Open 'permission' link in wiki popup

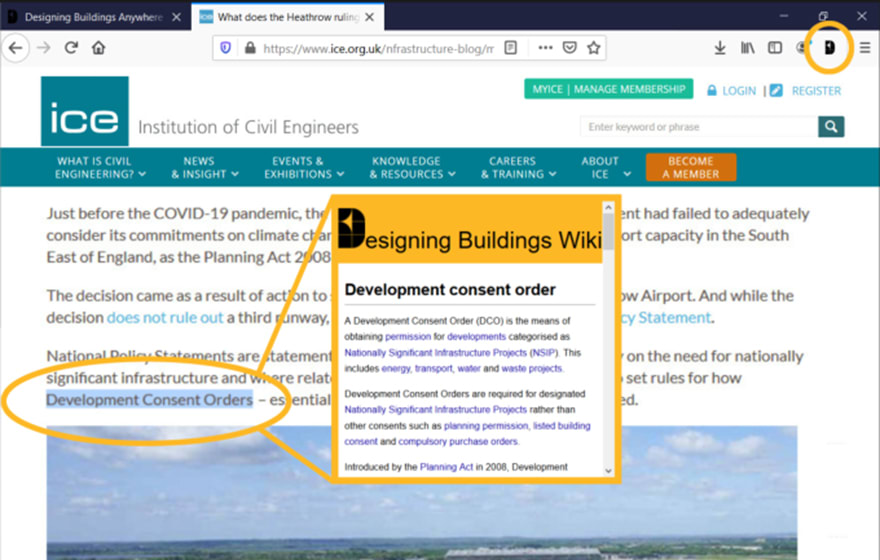(408, 337)
